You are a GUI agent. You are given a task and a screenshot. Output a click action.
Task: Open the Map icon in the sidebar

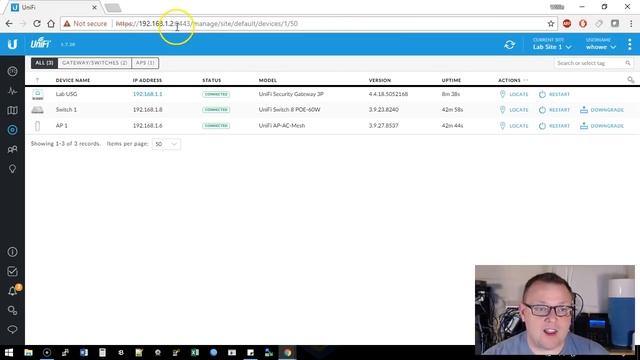pyautogui.click(x=12, y=110)
